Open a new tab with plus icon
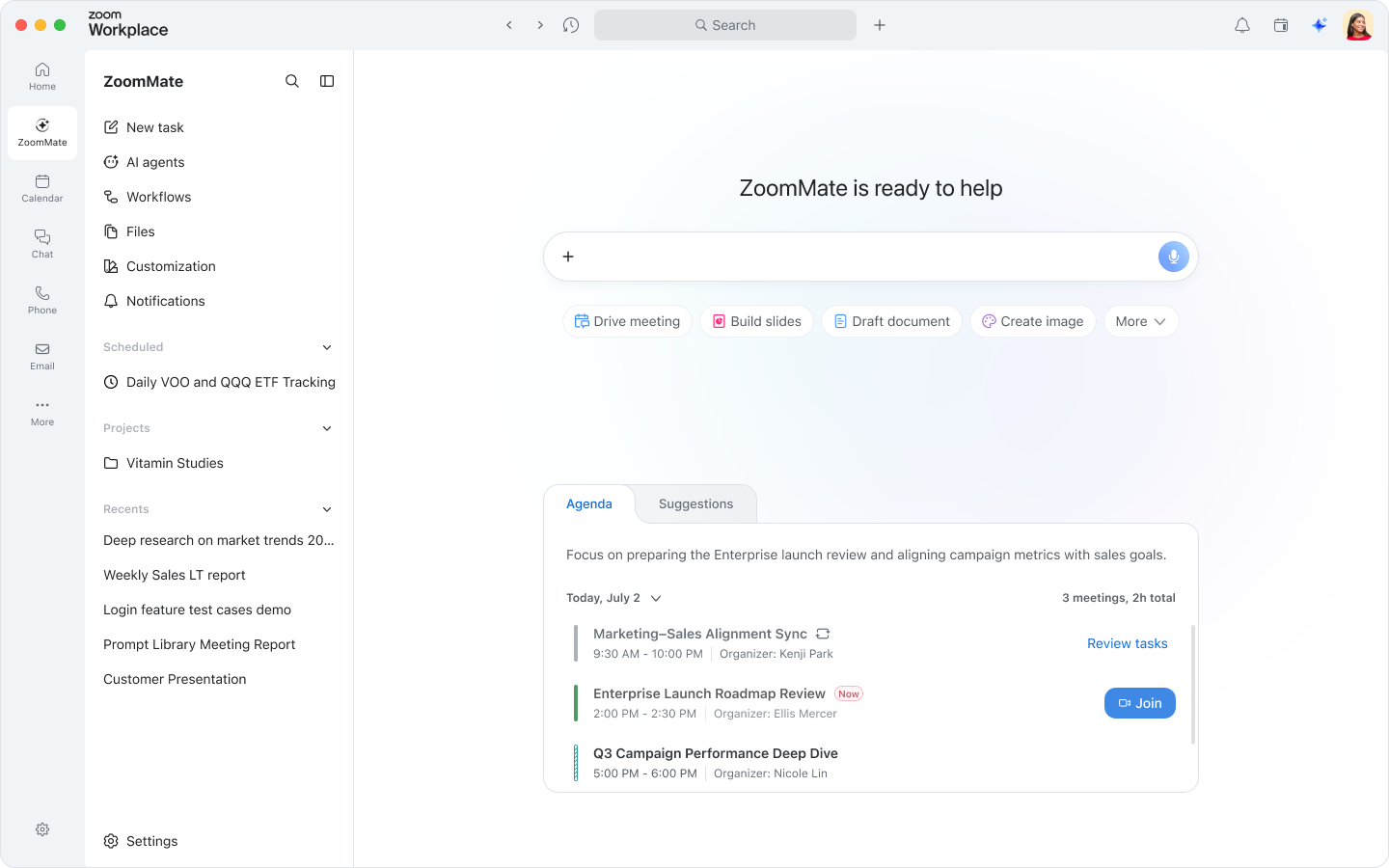 (x=880, y=25)
